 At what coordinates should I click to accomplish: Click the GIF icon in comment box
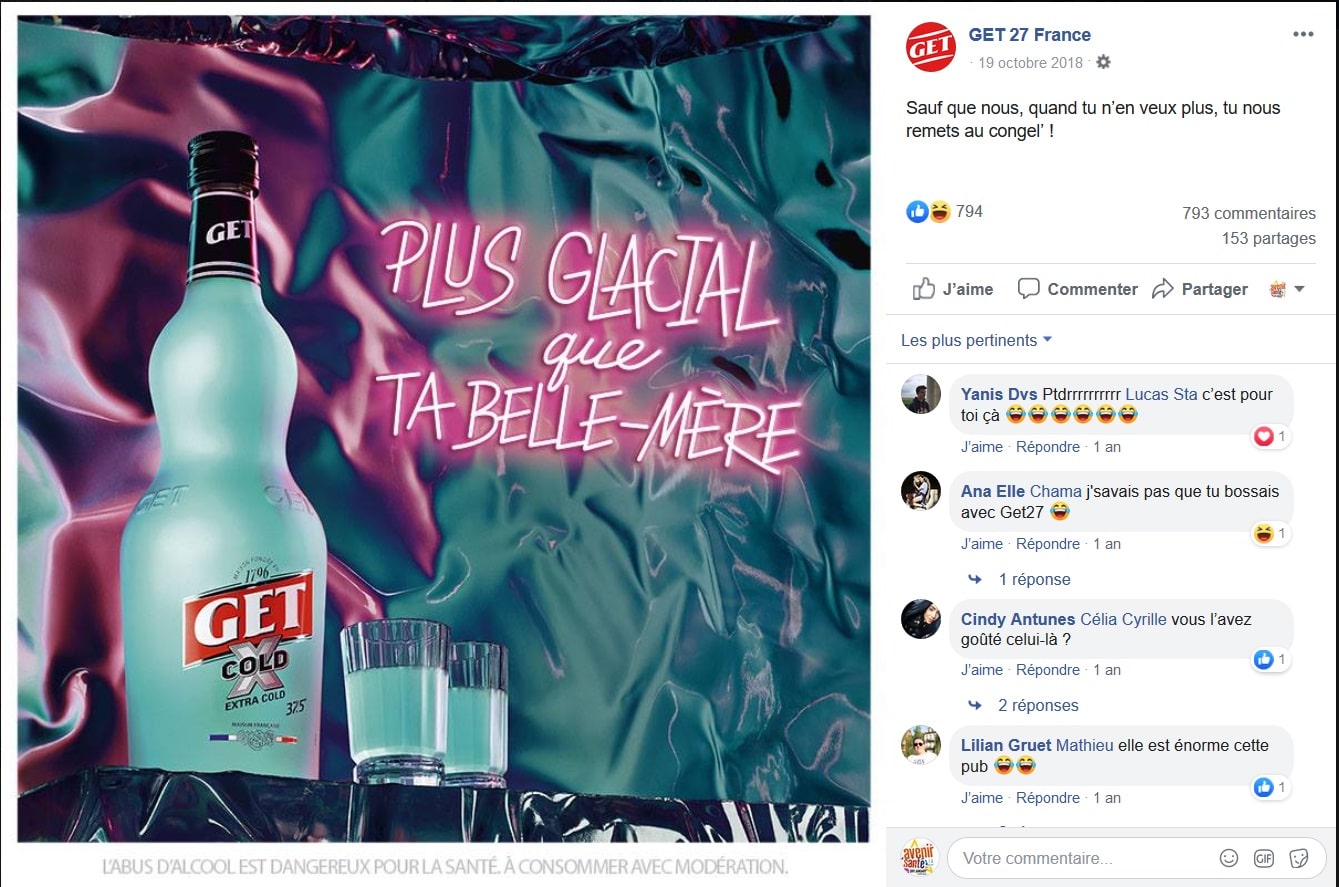[1264, 858]
